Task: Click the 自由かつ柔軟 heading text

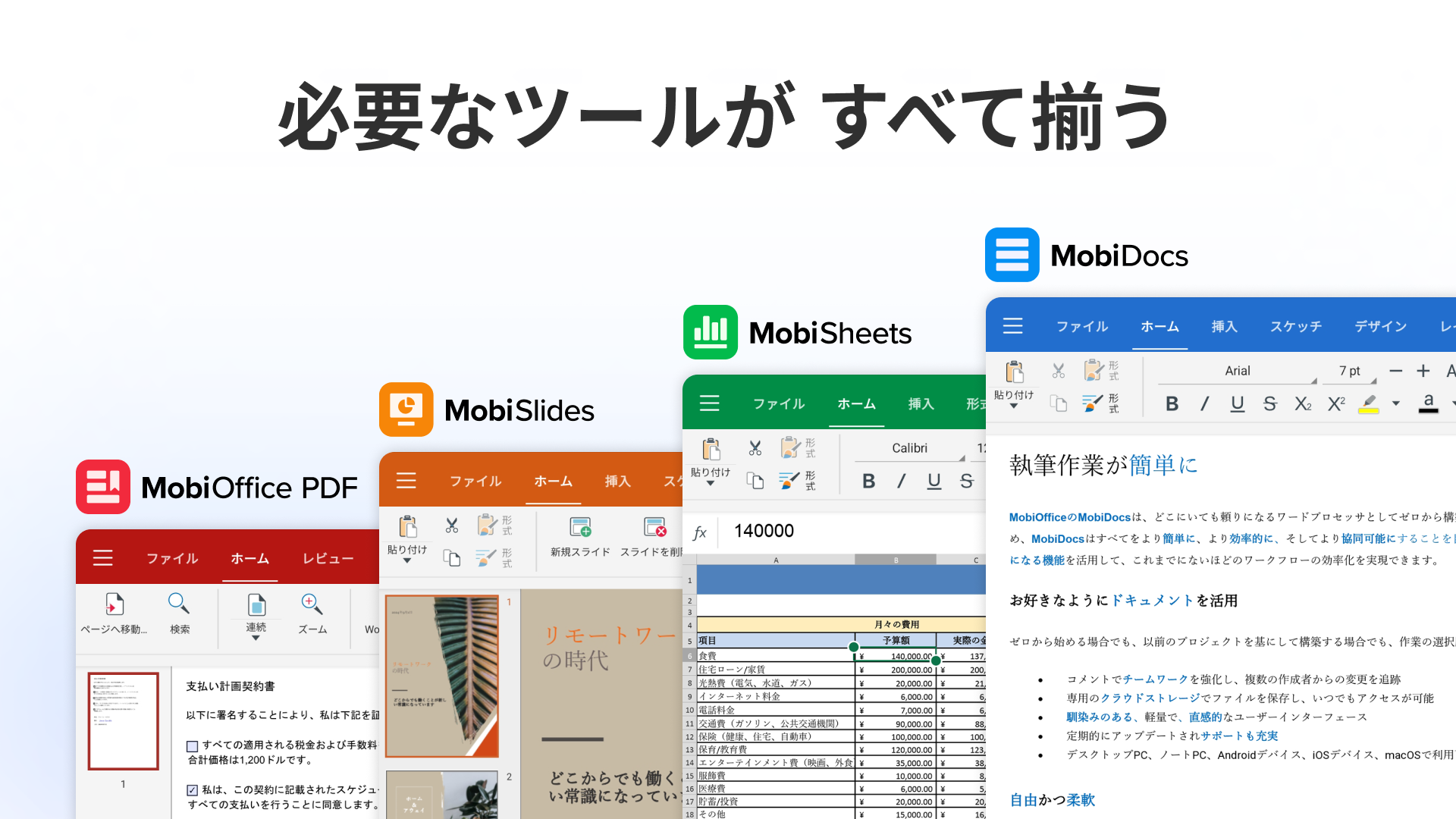Action: (x=1053, y=800)
